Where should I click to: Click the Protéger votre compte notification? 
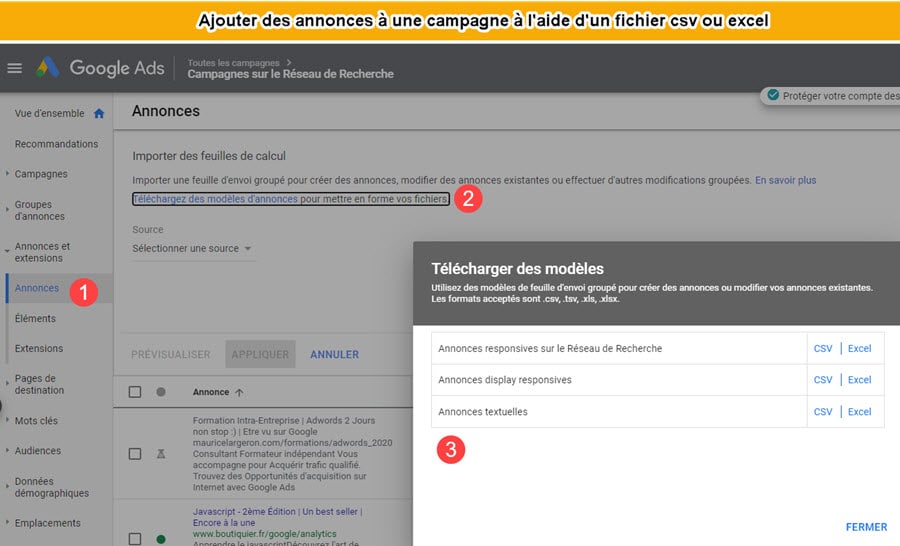pos(831,96)
